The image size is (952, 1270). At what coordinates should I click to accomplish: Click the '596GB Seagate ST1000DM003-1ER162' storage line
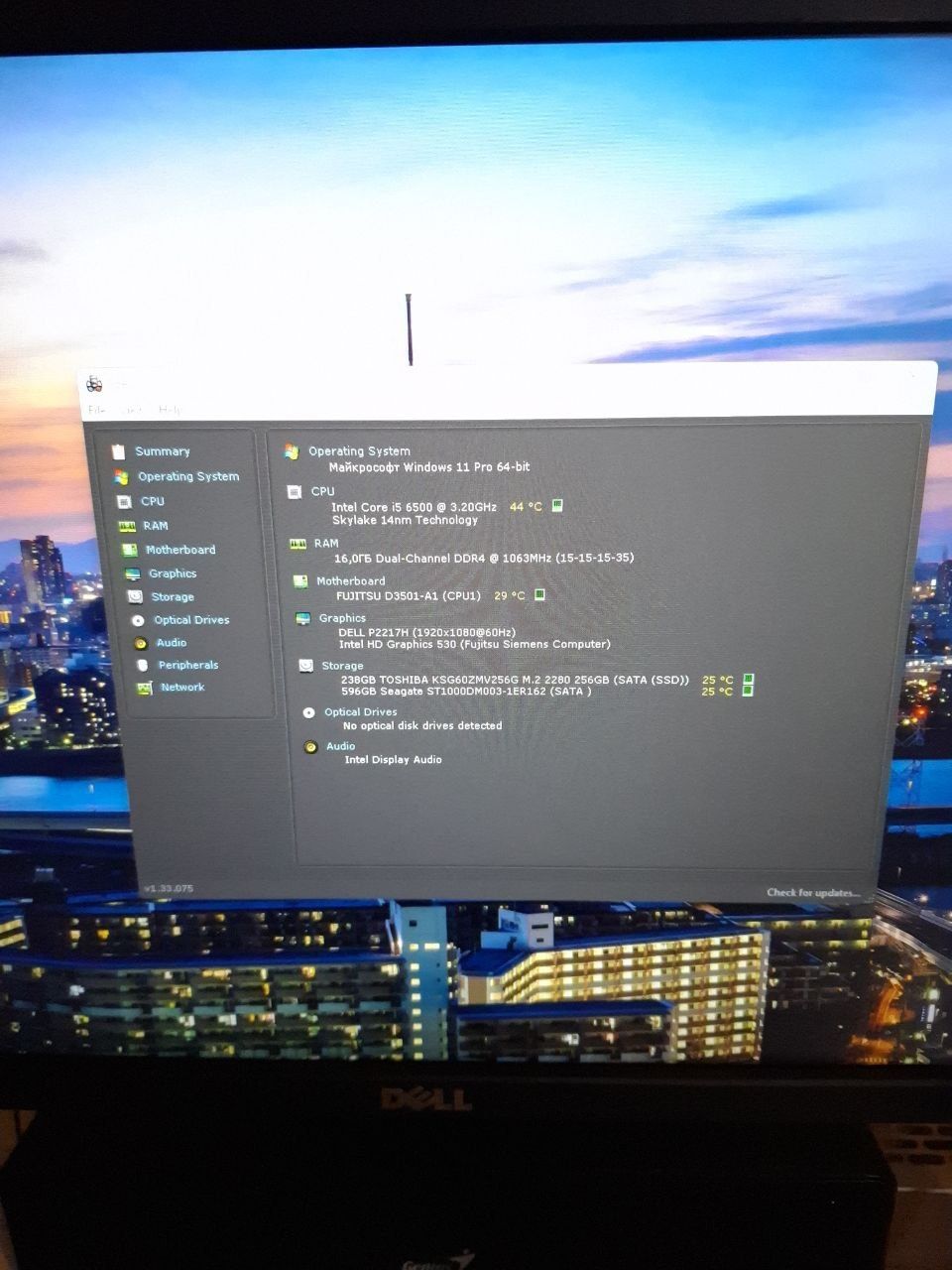click(x=466, y=691)
